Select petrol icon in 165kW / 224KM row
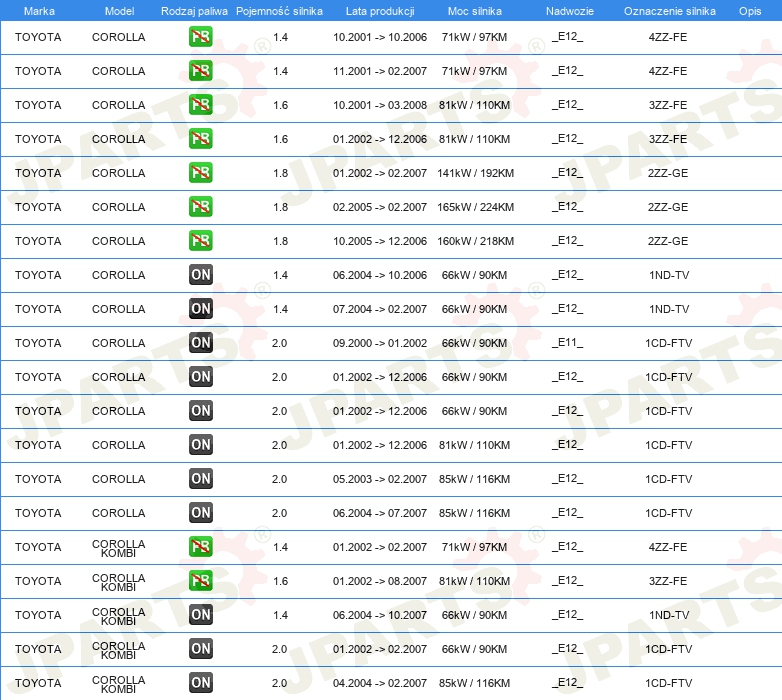This screenshot has height=700, width=782. pos(200,207)
